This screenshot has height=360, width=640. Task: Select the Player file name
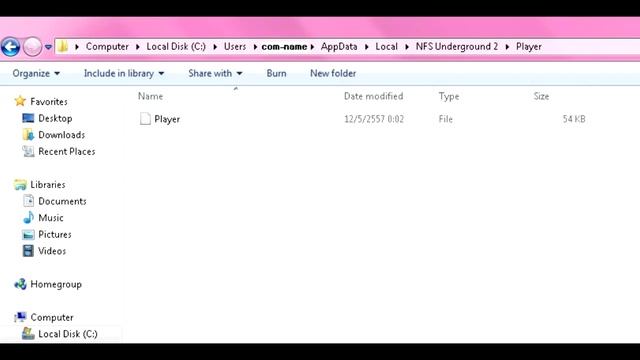click(x=167, y=119)
